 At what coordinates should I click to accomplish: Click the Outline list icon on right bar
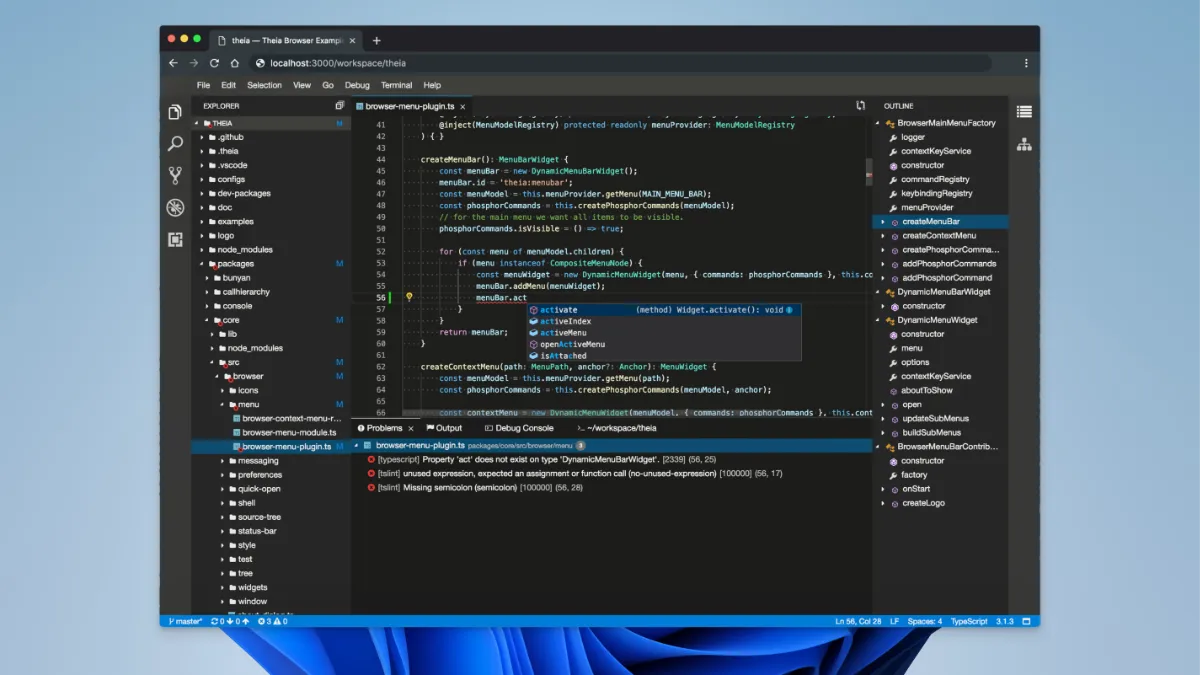click(1024, 112)
